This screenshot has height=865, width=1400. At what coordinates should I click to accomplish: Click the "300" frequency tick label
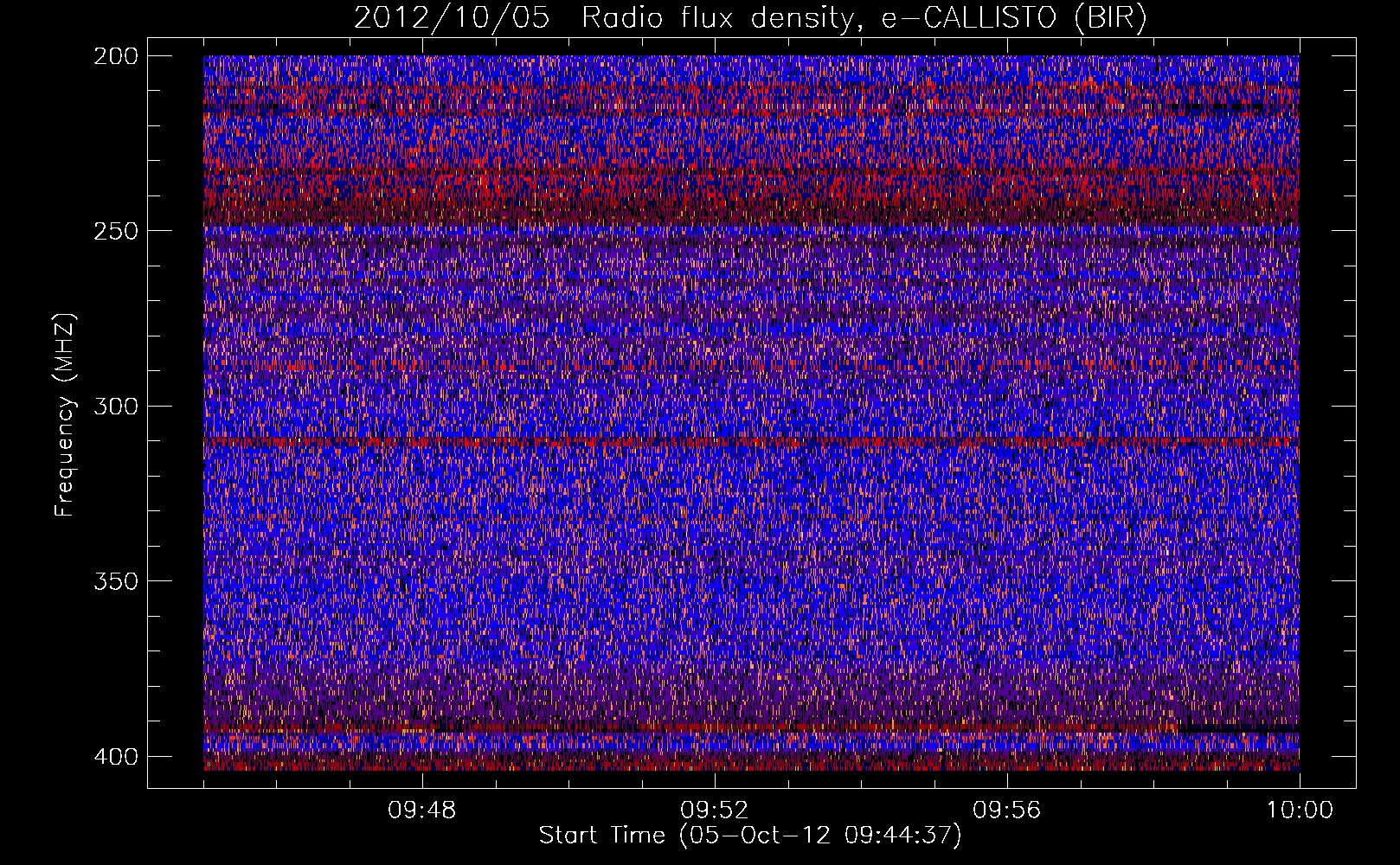116,406
